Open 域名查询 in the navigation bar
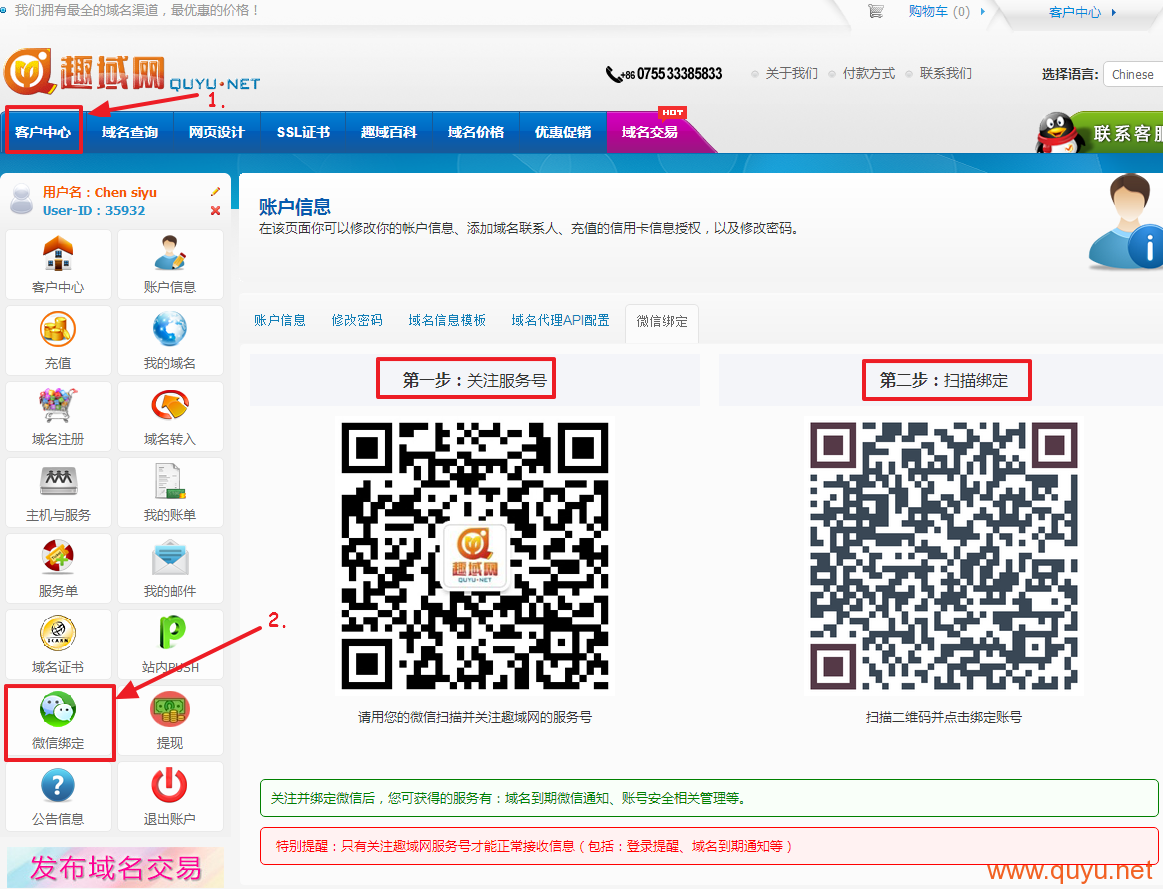 pos(130,132)
